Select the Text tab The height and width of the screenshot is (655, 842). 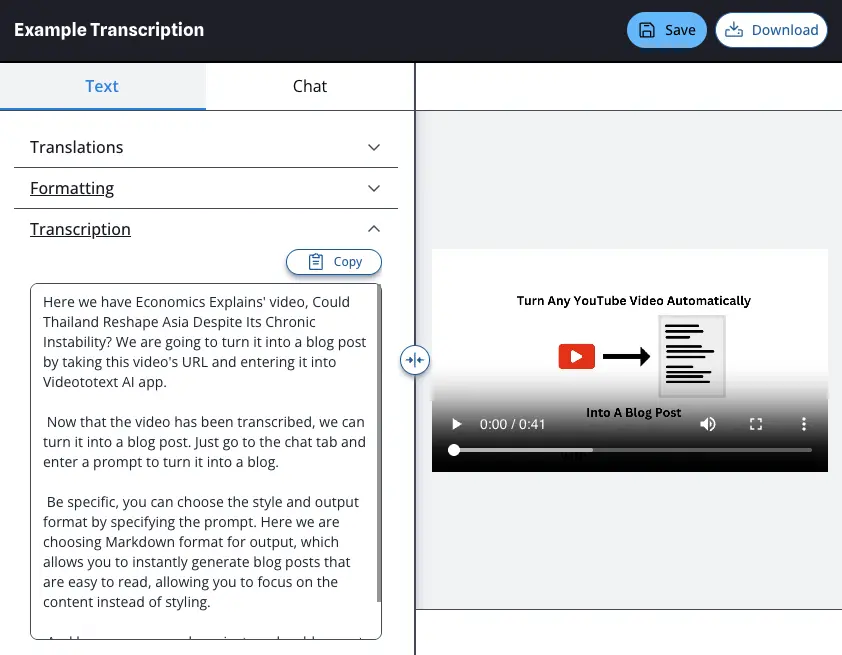point(102,87)
